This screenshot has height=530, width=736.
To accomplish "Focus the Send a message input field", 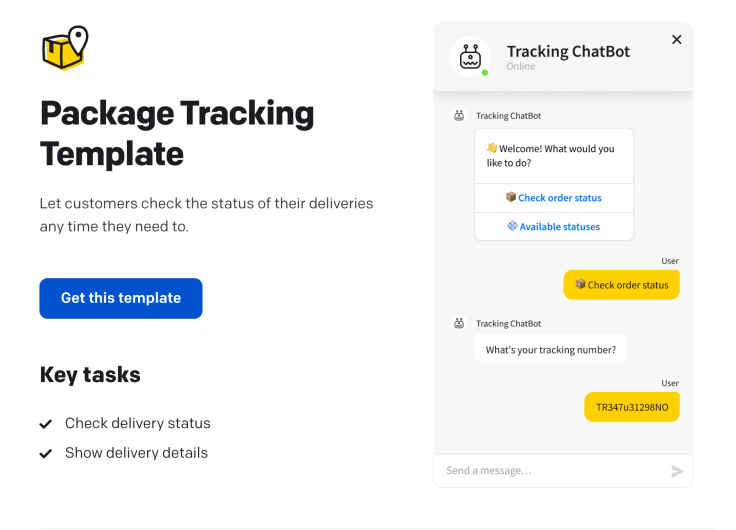I will pyautogui.click(x=550, y=471).
